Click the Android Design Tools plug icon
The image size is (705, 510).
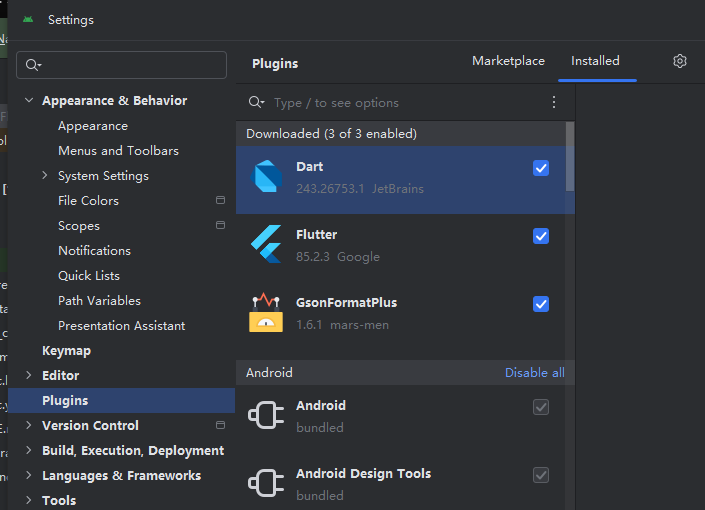(x=266, y=483)
